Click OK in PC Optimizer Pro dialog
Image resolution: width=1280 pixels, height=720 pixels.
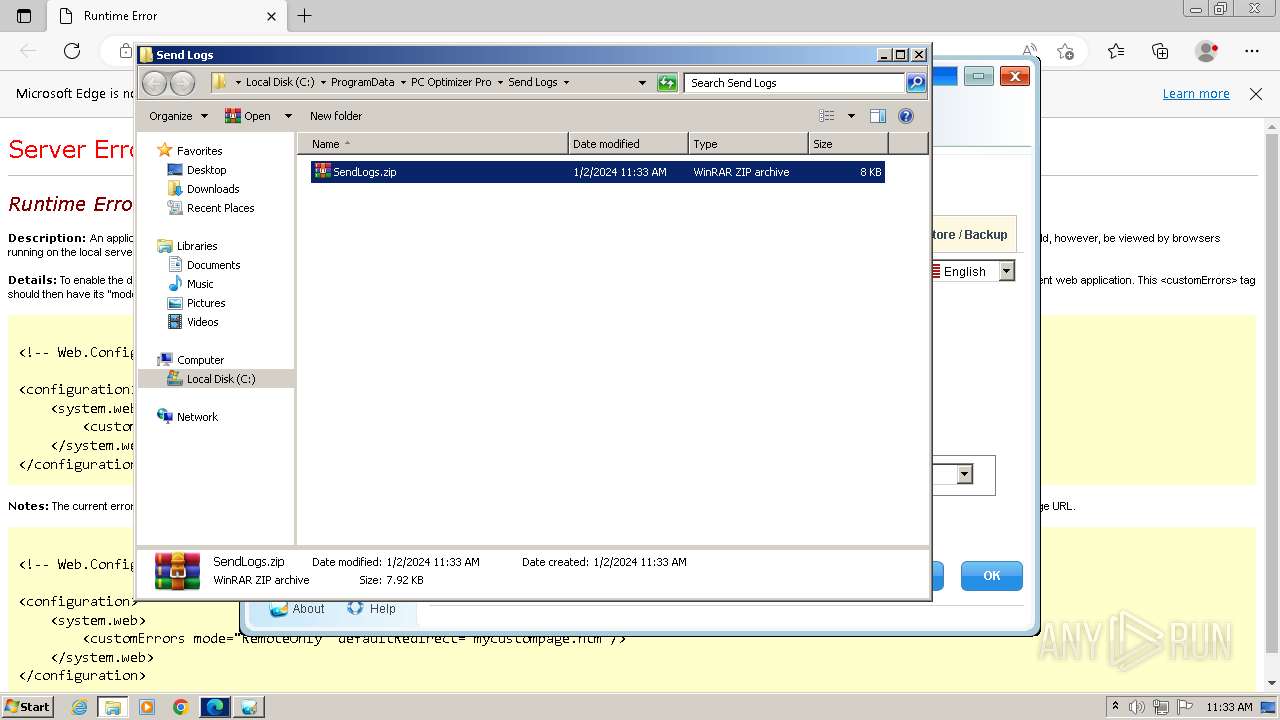tap(991, 575)
